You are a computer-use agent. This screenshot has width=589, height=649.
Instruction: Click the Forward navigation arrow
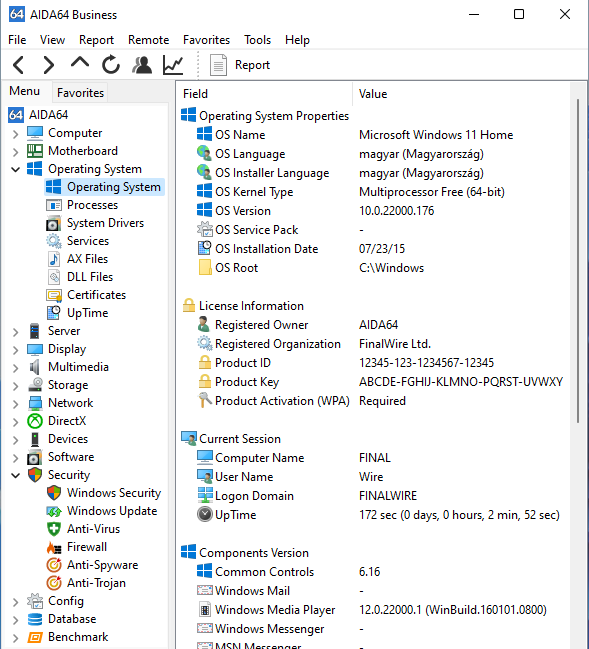pos(49,65)
